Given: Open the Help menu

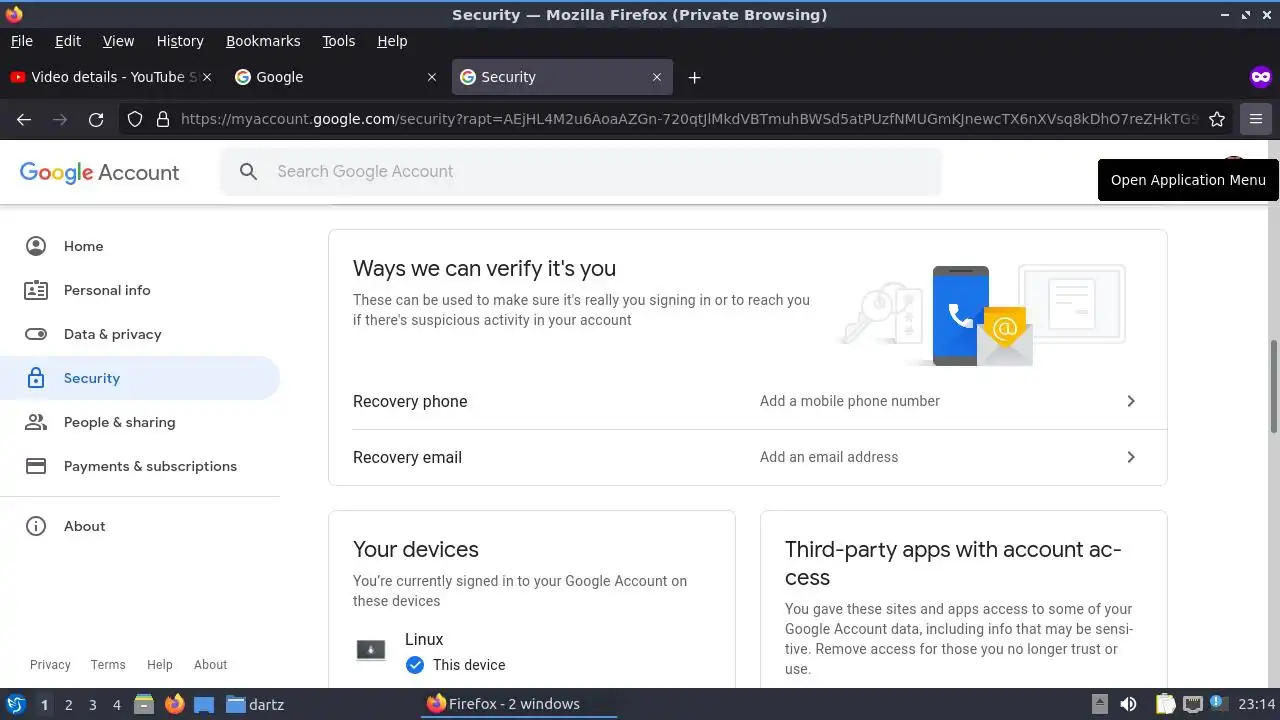Looking at the screenshot, I should (x=392, y=41).
